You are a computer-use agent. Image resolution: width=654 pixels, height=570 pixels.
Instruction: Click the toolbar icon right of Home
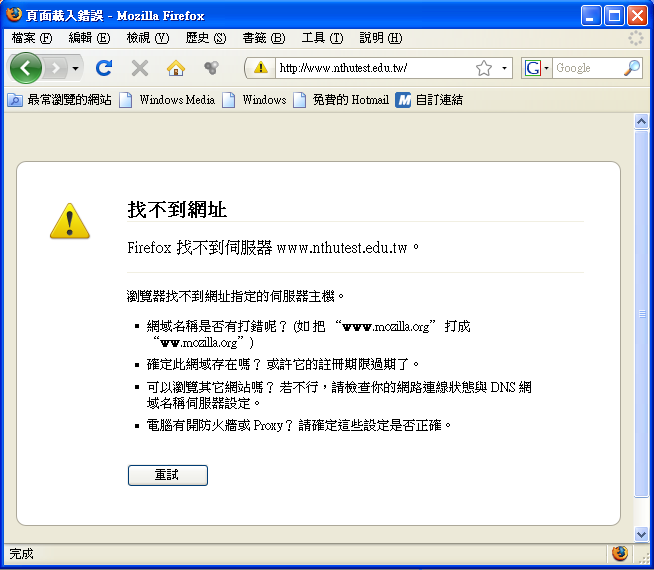[x=211, y=68]
